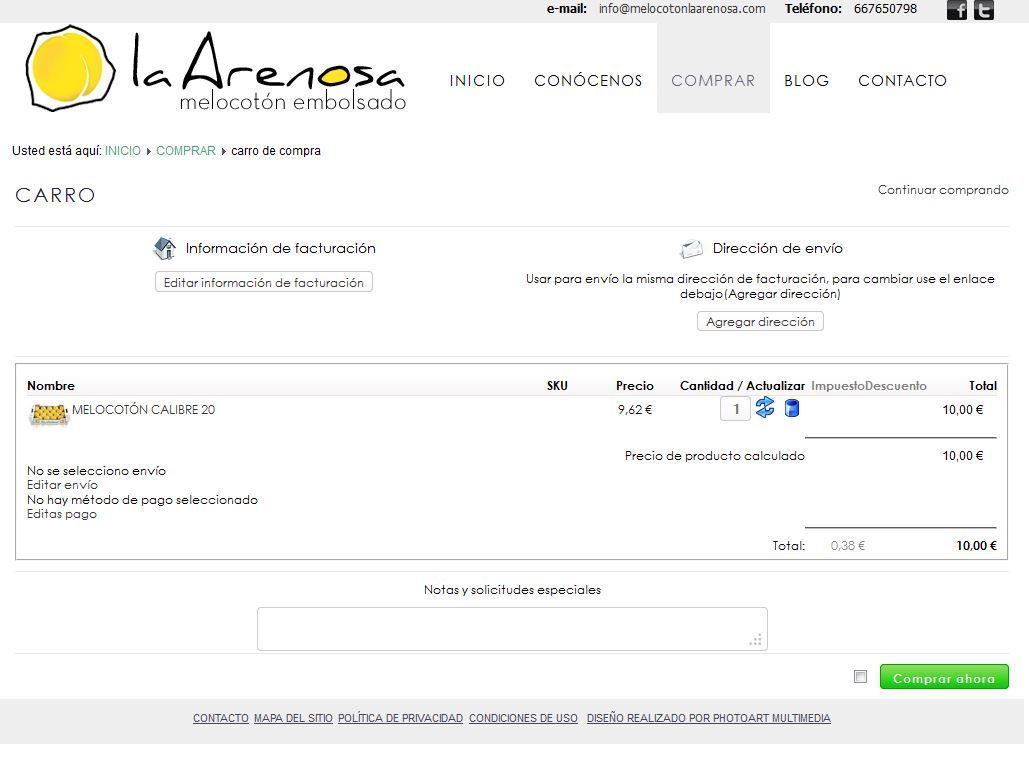Remove product using the blue trash icon
The height and width of the screenshot is (765, 1029).
[792, 408]
